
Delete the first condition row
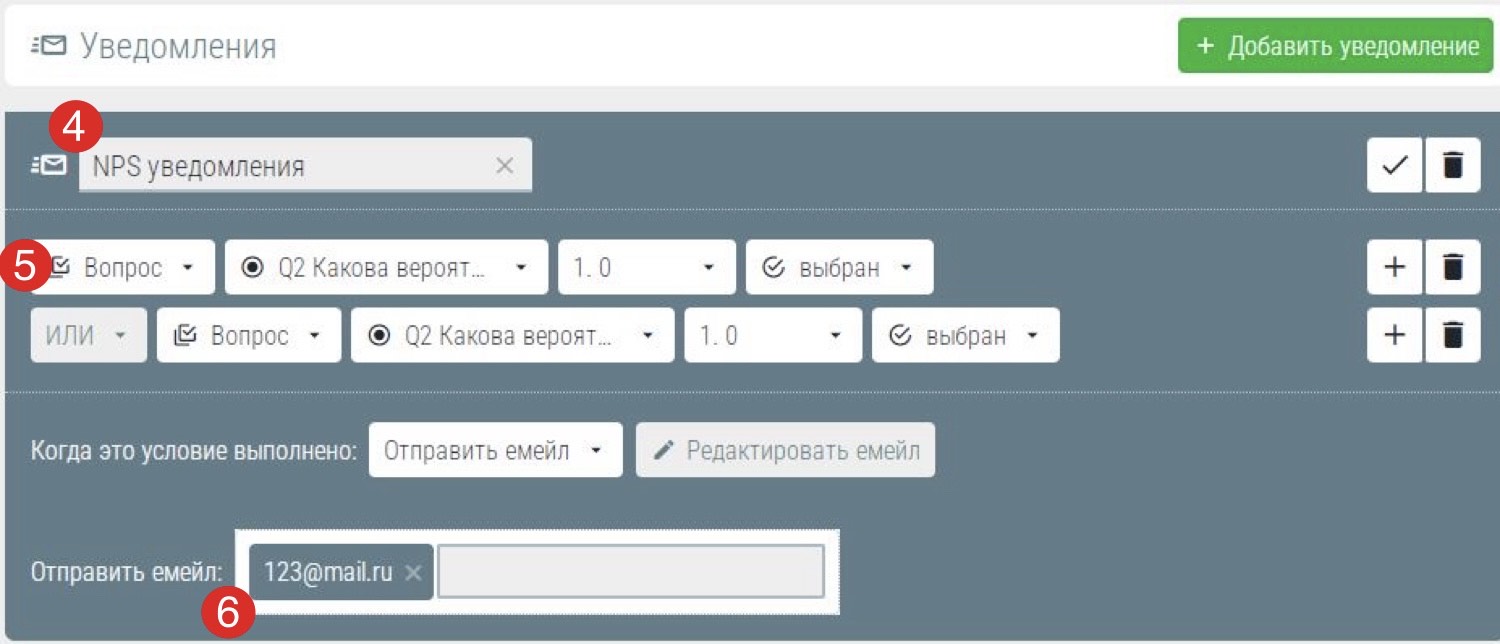click(1453, 267)
